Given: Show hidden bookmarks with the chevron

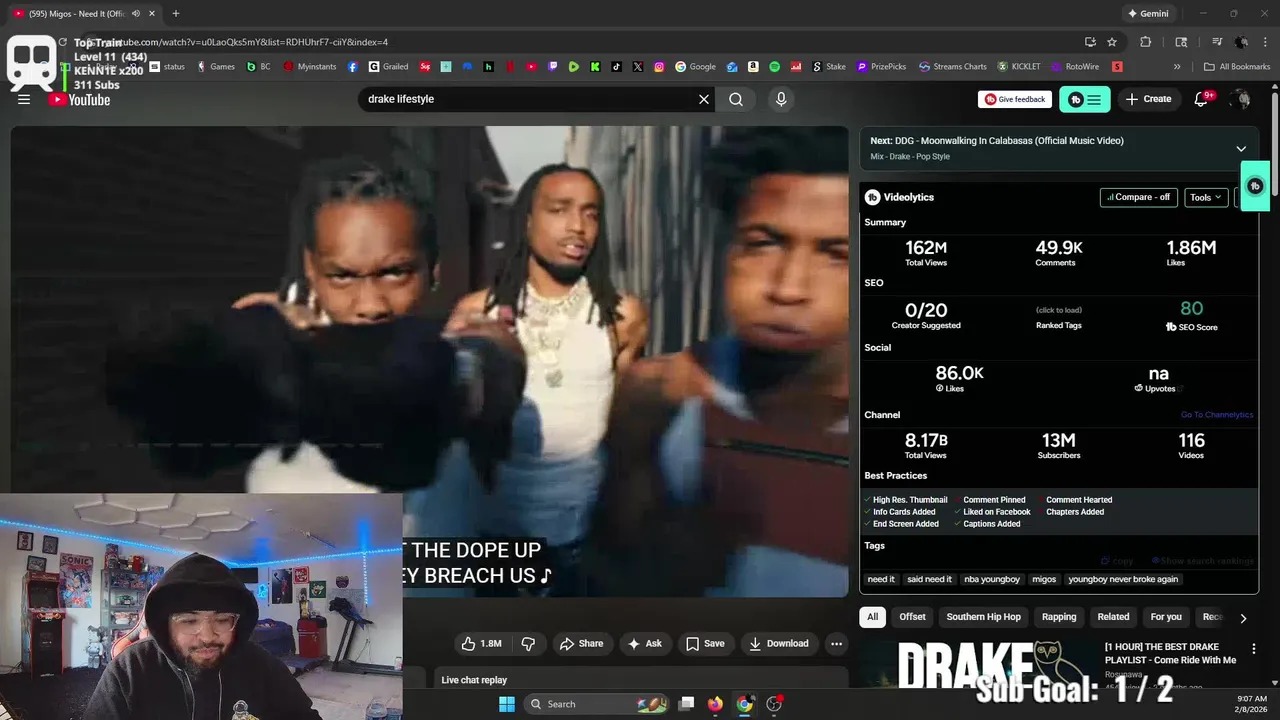Looking at the screenshot, I should pyautogui.click(x=1177, y=67).
